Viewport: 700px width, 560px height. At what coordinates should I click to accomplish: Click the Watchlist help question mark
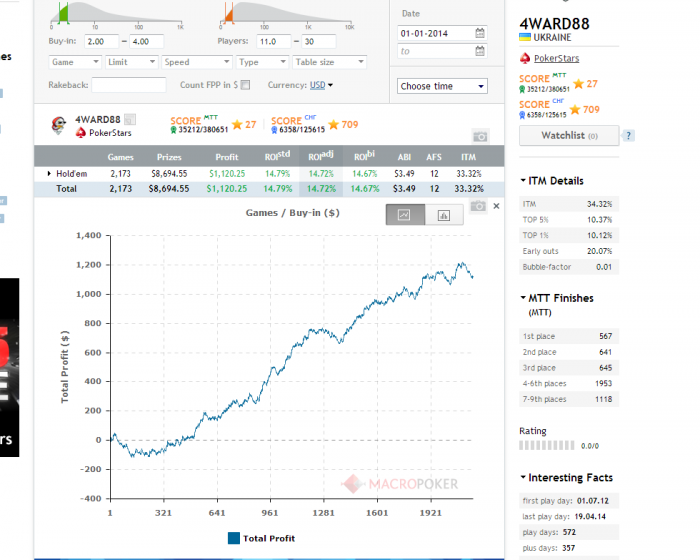629,135
